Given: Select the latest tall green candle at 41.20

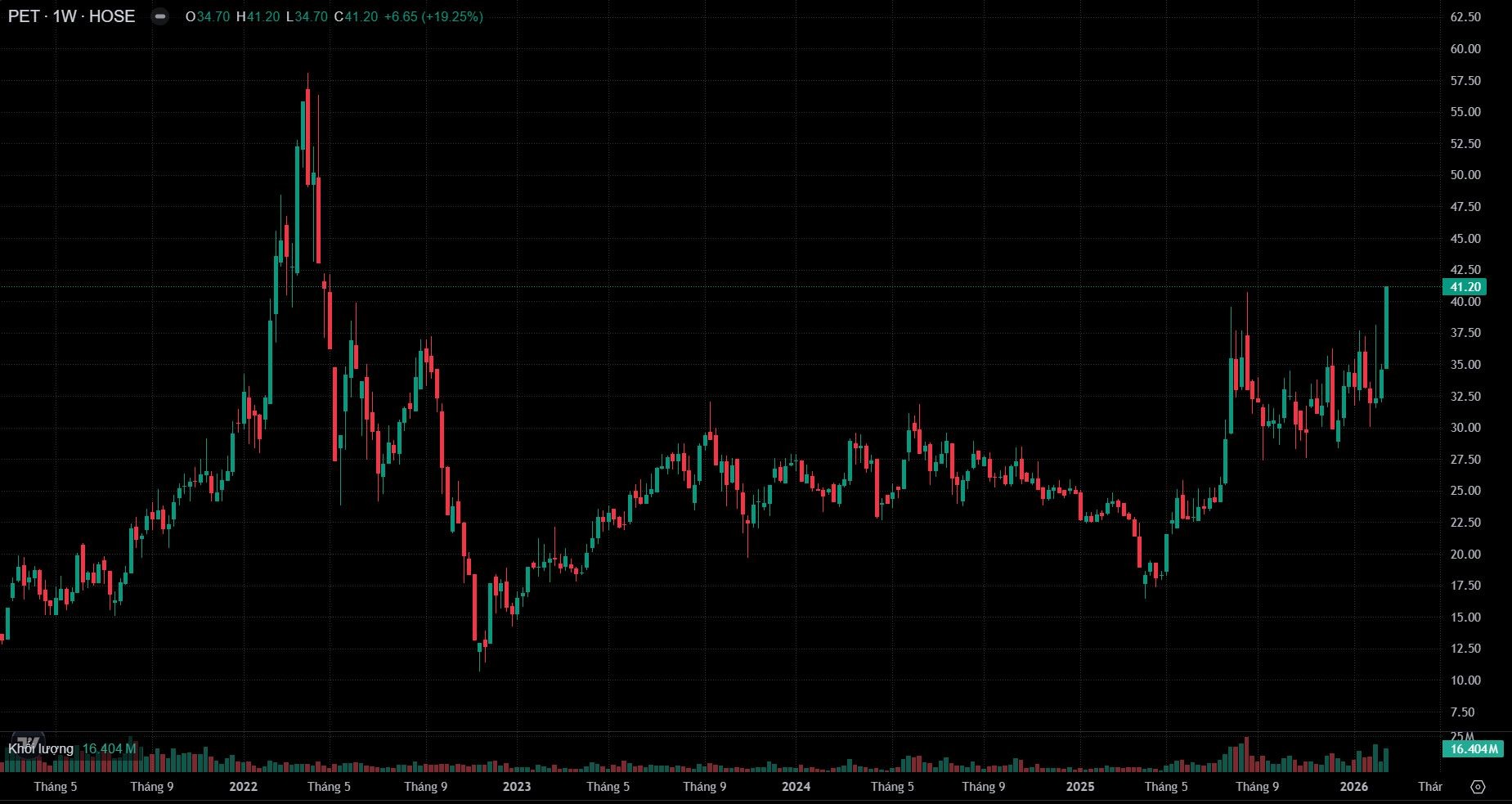Looking at the screenshot, I should [x=1386, y=327].
